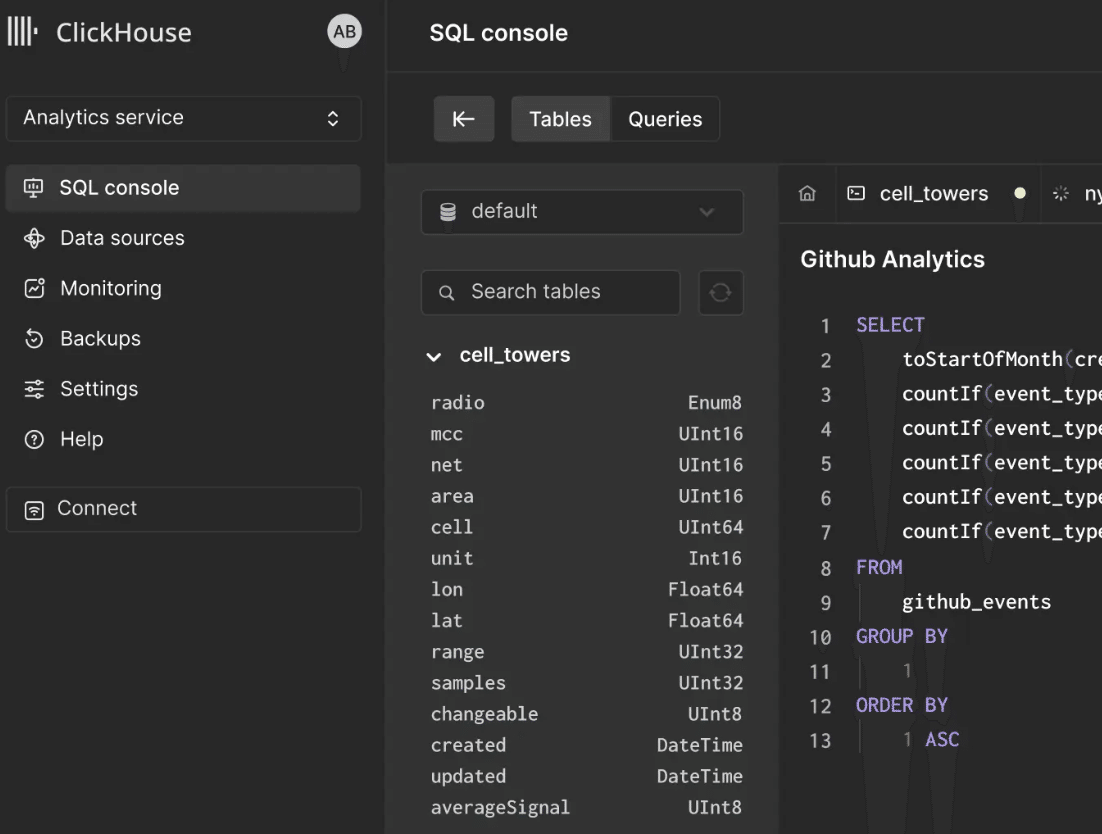This screenshot has width=1102, height=834.
Task: Open Data sources page
Action: coord(122,238)
